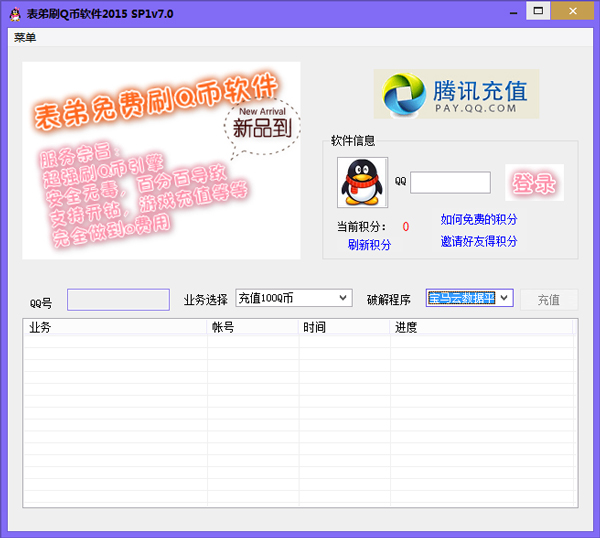The image size is (600, 538).
Task: Click the 邀请好友得积分 invite link
Action: tap(479, 241)
